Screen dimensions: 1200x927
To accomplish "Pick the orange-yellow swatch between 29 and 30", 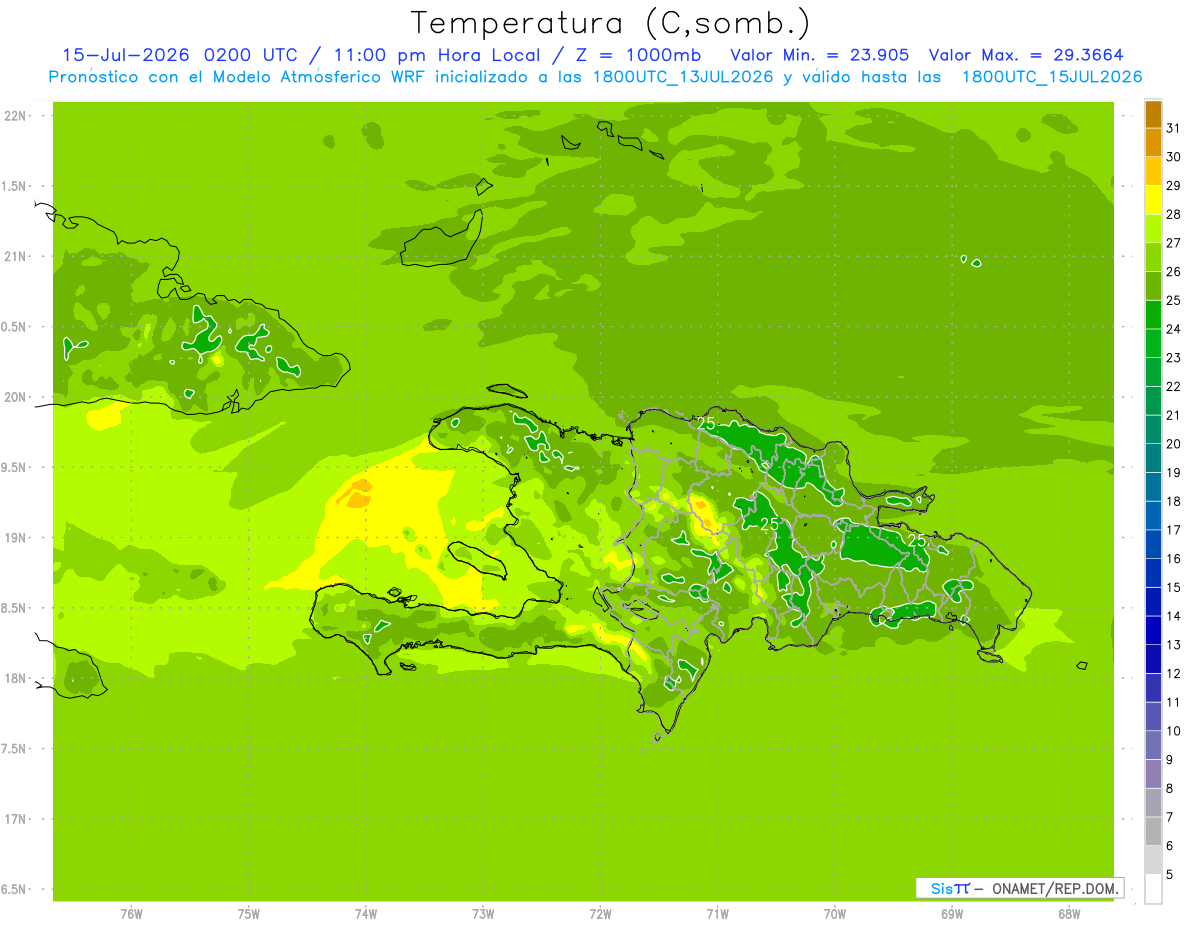I will click(x=1153, y=172).
